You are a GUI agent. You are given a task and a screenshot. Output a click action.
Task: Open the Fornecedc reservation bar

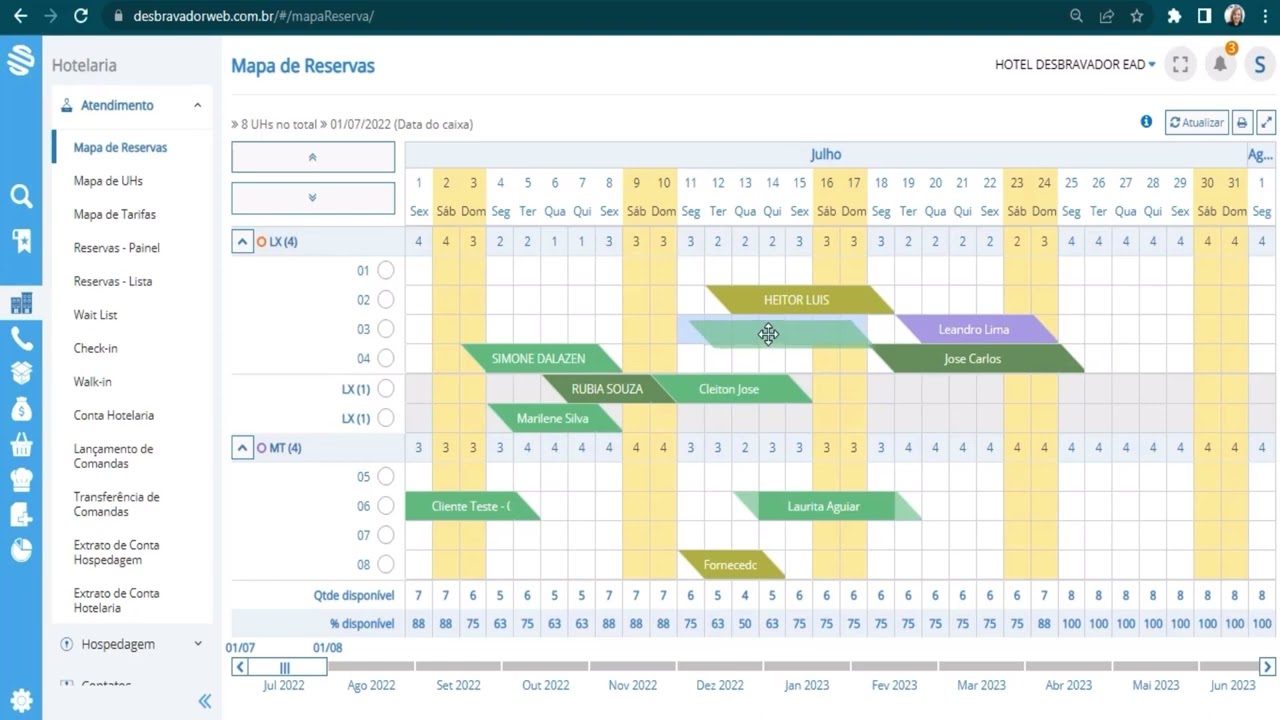click(x=730, y=565)
